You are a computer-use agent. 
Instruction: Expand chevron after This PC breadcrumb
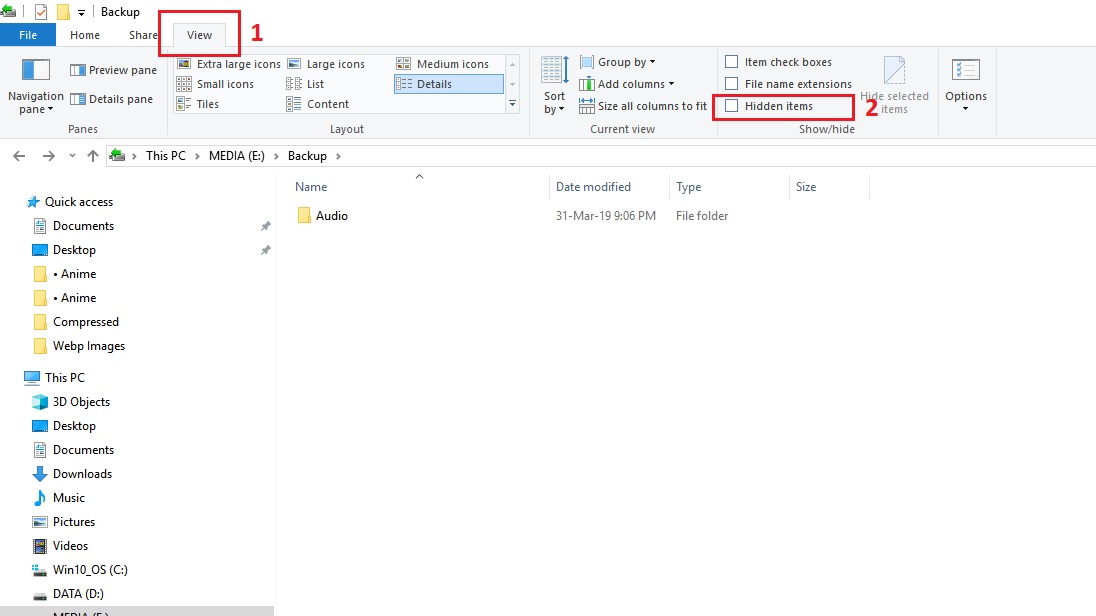coord(198,156)
